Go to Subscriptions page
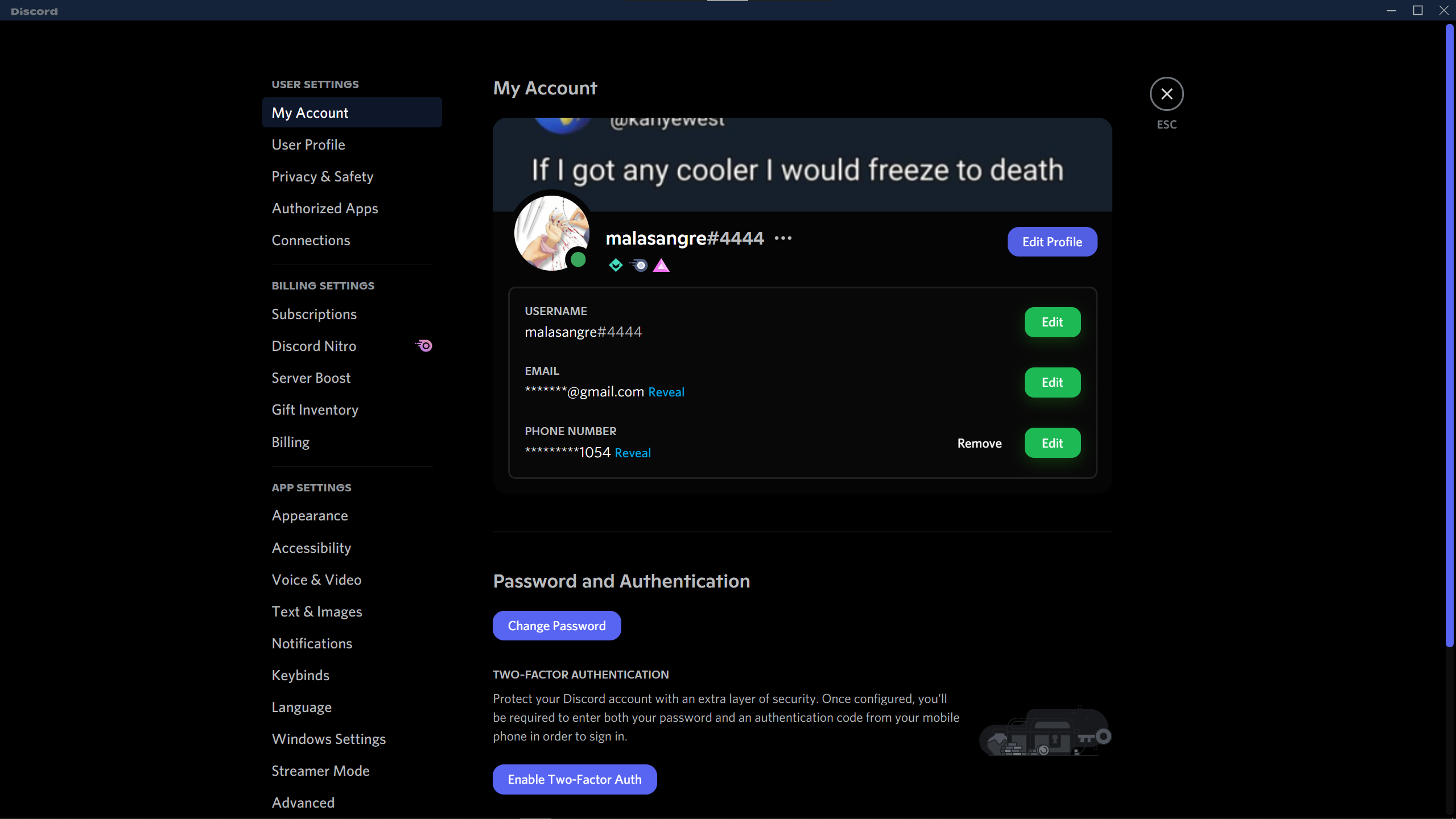Screen dimensions: 1456x819 tap(352, 314)
